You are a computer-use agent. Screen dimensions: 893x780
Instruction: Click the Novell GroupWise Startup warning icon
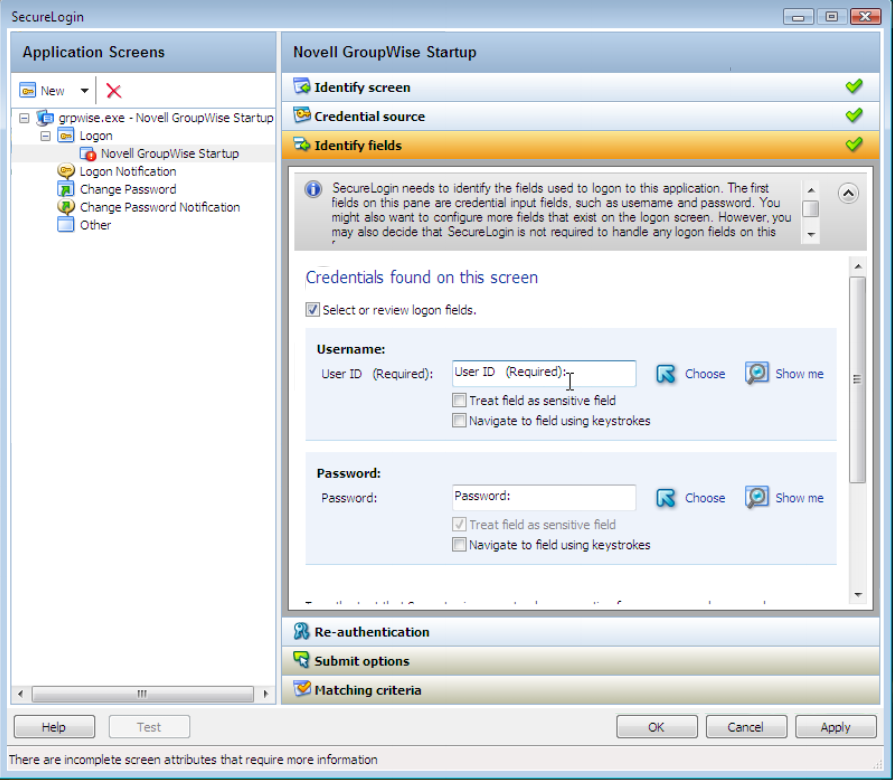(88, 154)
